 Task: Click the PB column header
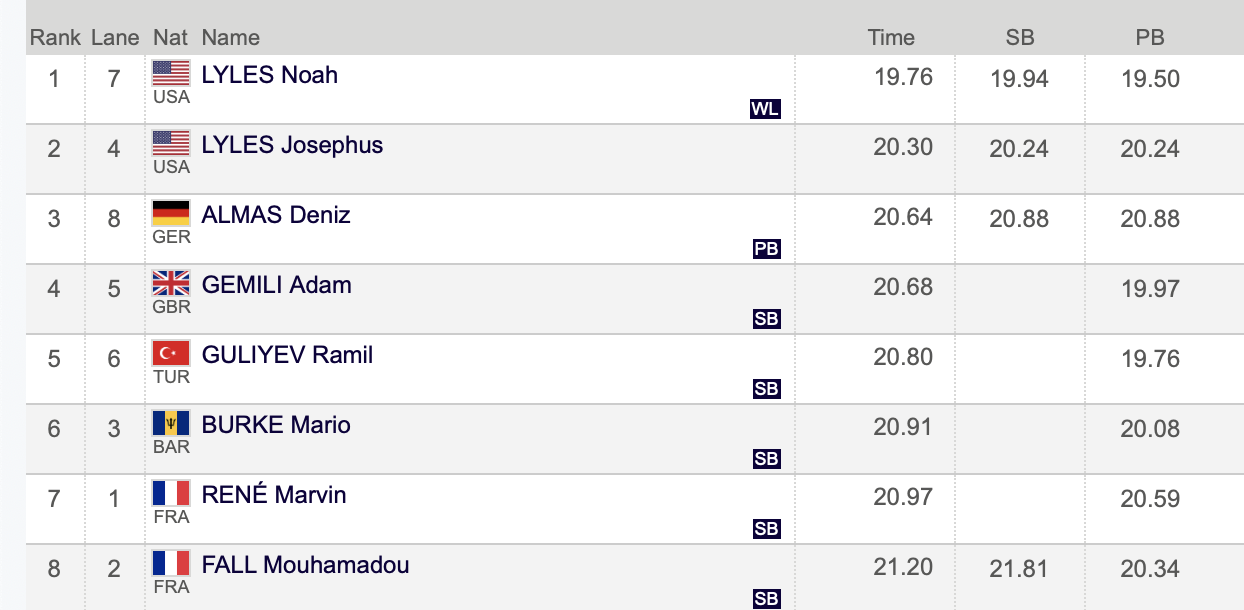point(1150,38)
